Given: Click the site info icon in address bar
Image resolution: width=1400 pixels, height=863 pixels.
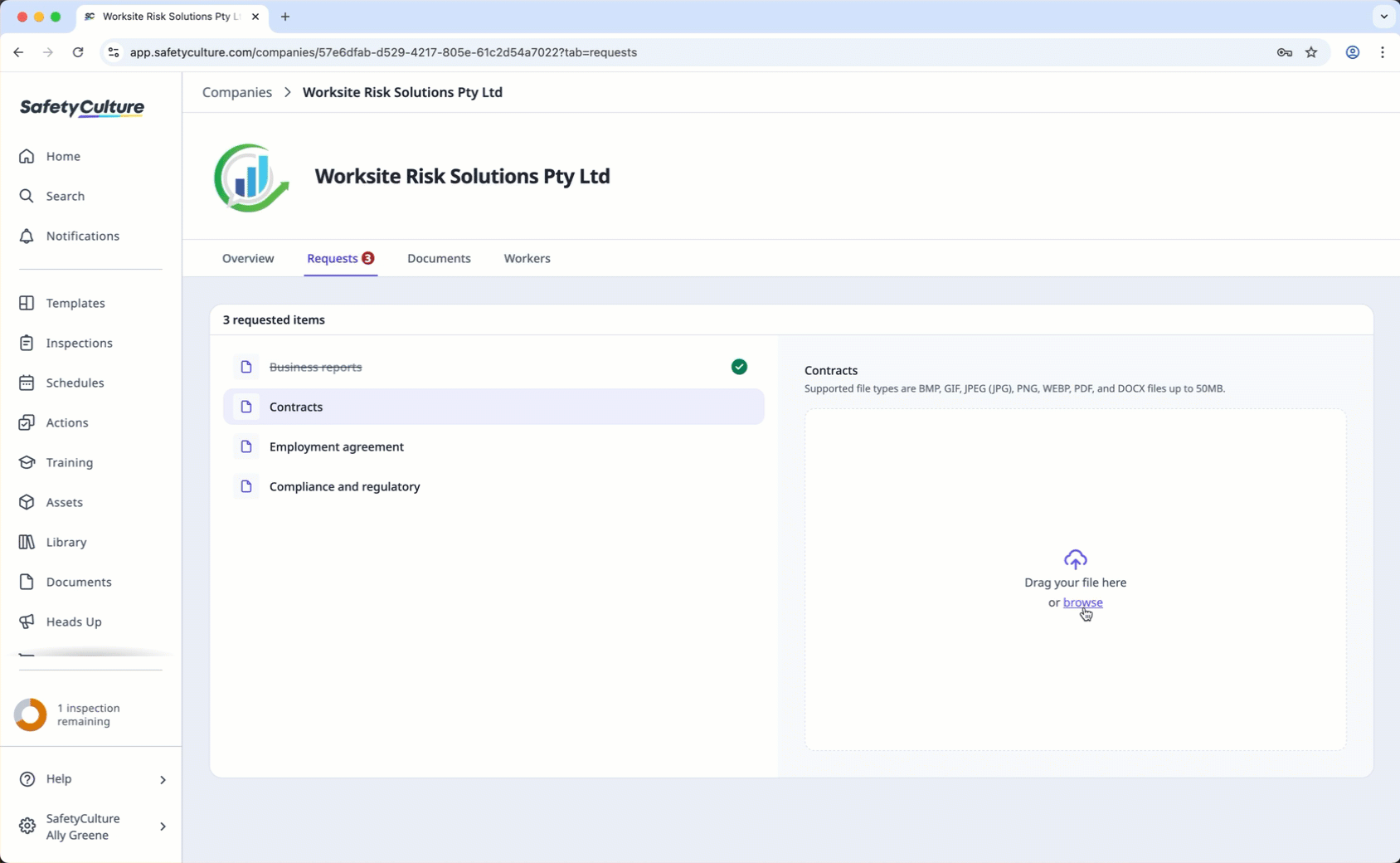Looking at the screenshot, I should pyautogui.click(x=114, y=52).
